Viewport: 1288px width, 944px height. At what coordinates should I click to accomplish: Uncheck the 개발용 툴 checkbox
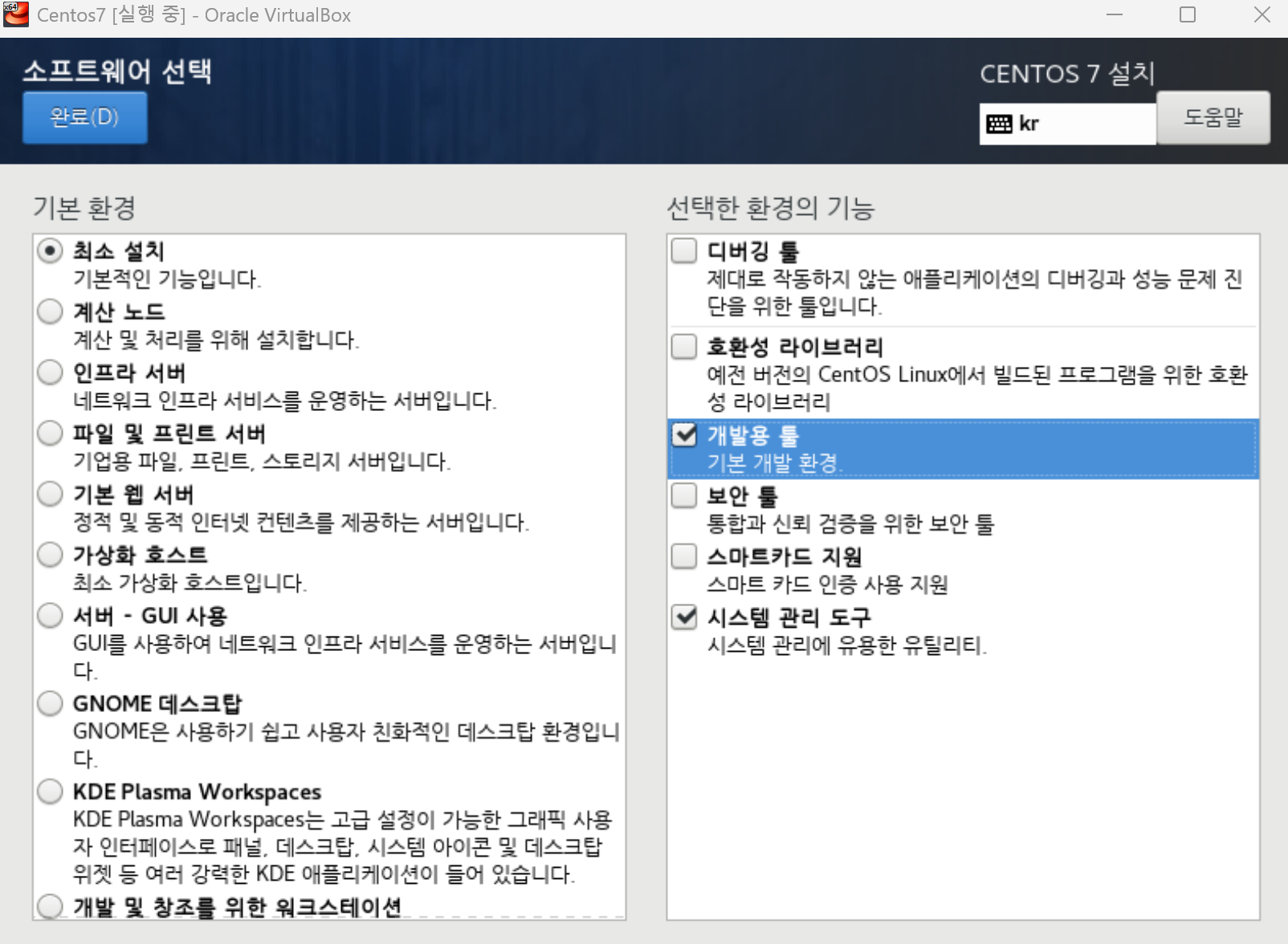tap(684, 435)
